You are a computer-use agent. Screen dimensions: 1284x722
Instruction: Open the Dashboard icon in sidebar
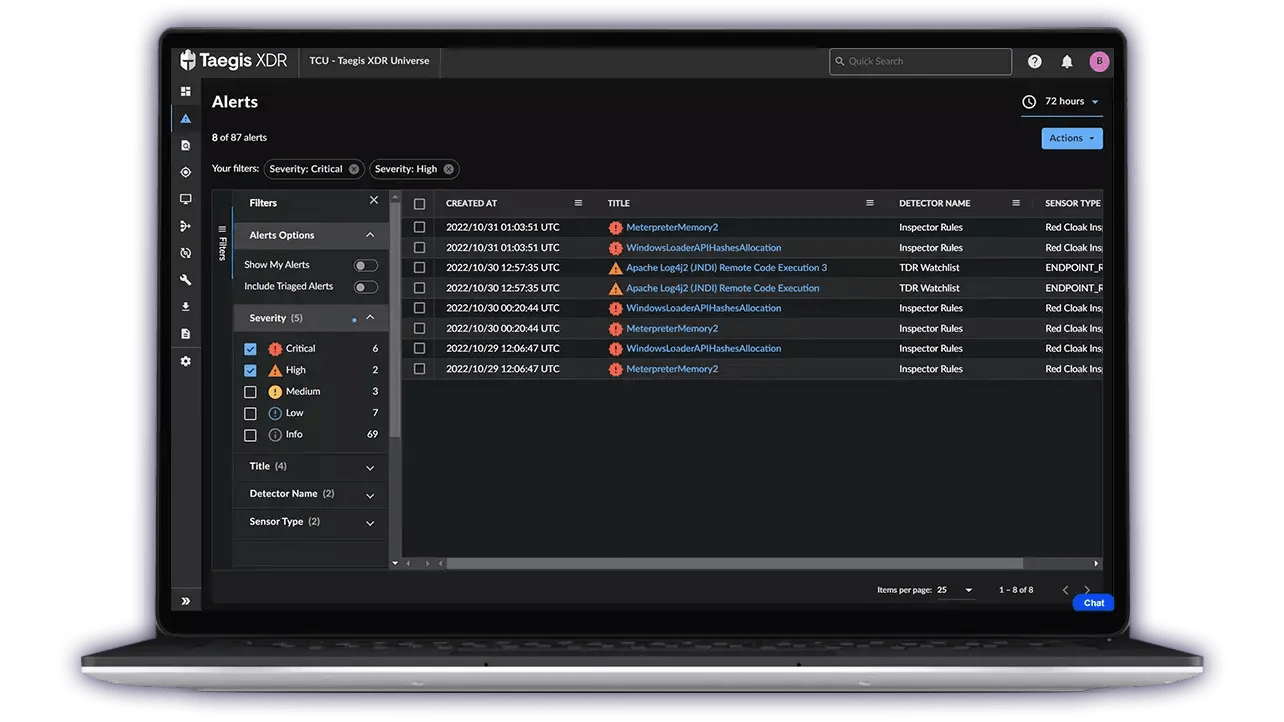pos(185,91)
